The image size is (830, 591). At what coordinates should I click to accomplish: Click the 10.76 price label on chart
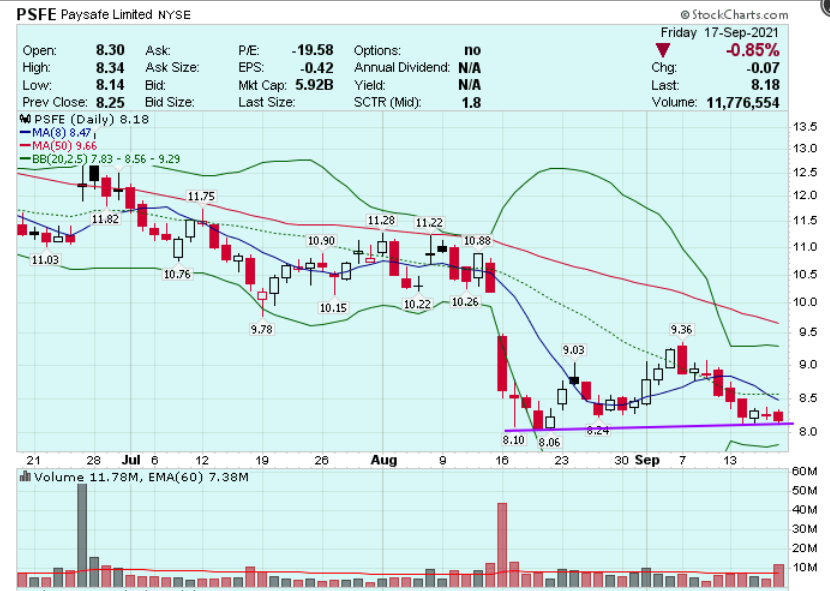click(177, 274)
